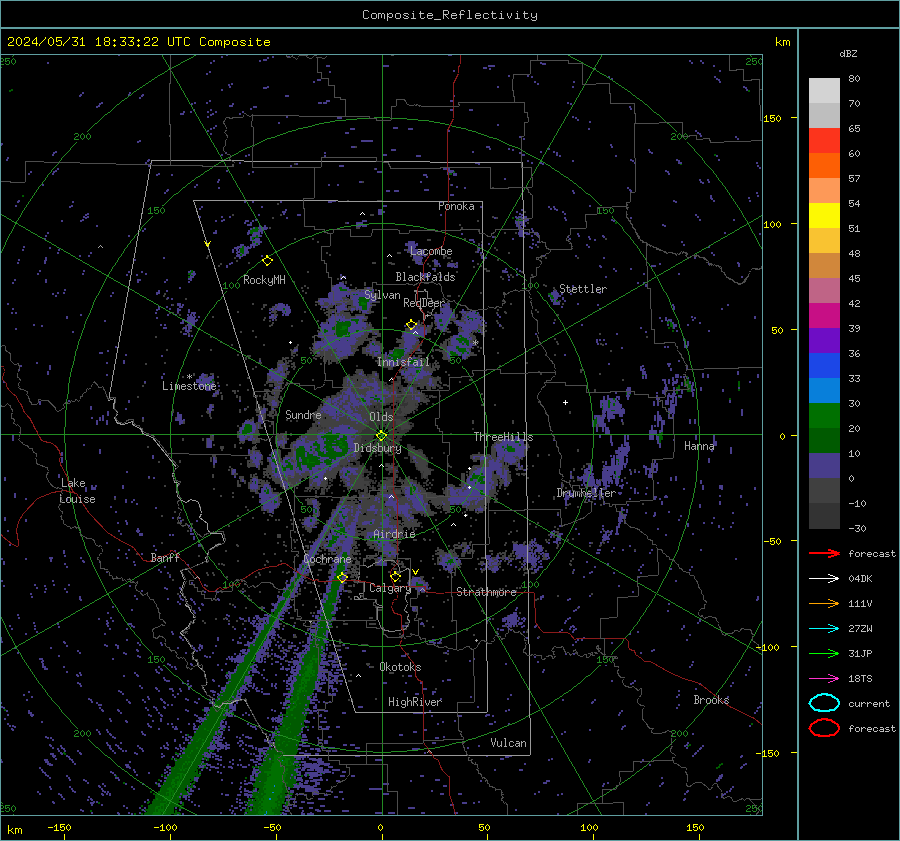Click the HighRiver town label

coord(415,702)
